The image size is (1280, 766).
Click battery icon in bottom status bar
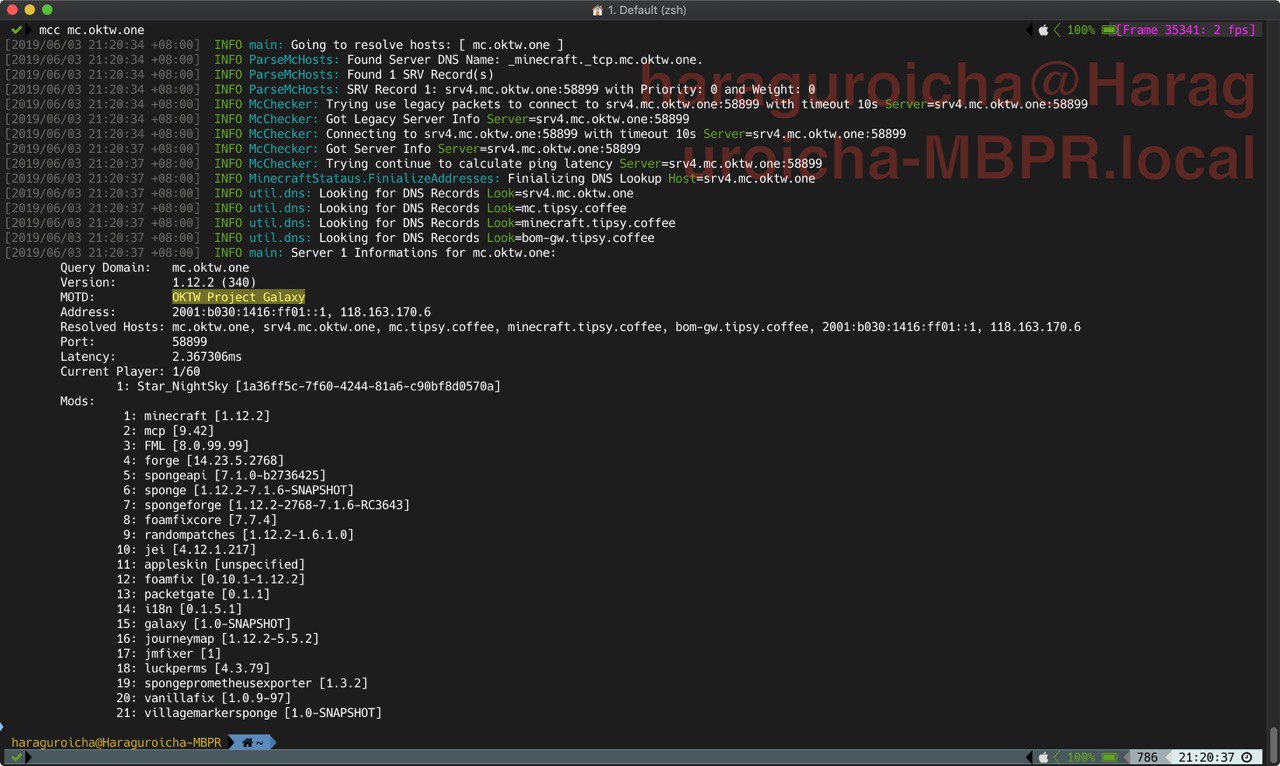(1108, 757)
